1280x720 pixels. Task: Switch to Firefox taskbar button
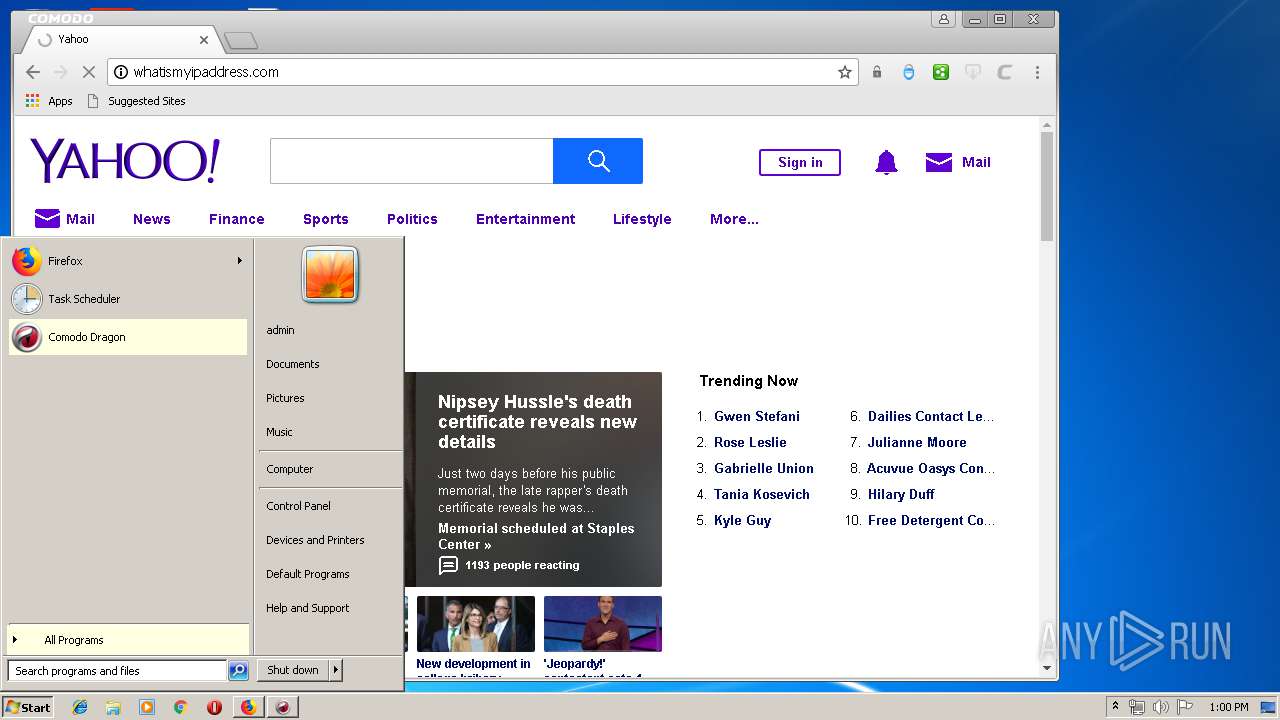pyautogui.click(x=248, y=707)
